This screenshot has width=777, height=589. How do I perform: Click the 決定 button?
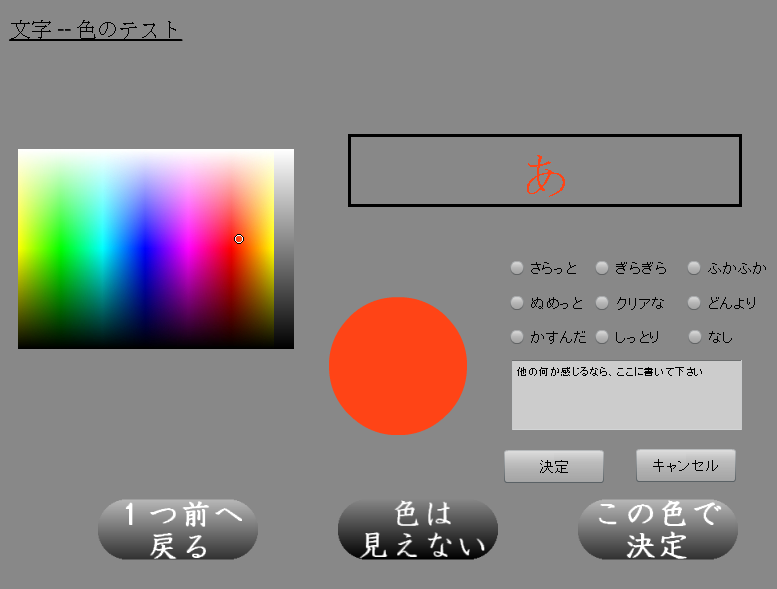point(554,466)
